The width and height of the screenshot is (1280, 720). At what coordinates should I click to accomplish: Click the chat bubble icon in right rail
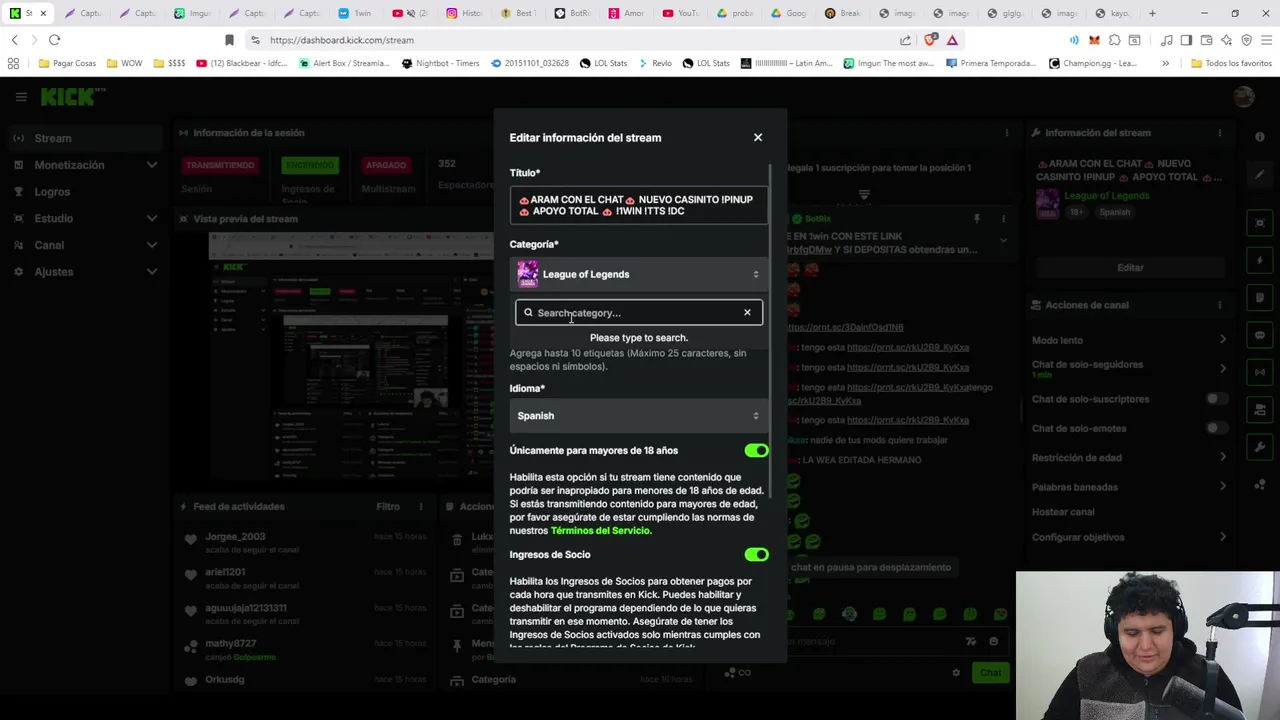point(1260,335)
